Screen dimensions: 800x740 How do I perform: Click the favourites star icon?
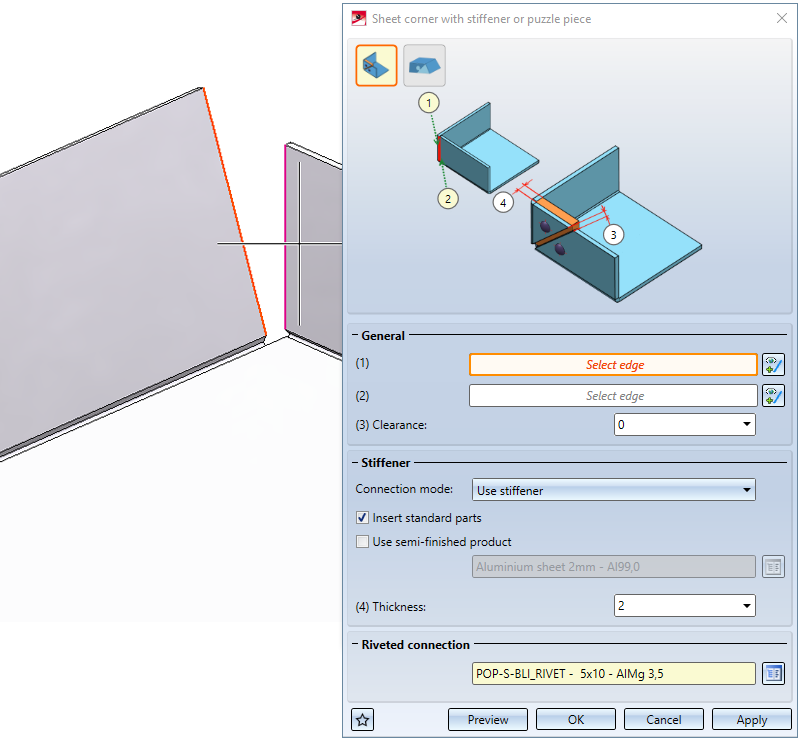point(363,720)
